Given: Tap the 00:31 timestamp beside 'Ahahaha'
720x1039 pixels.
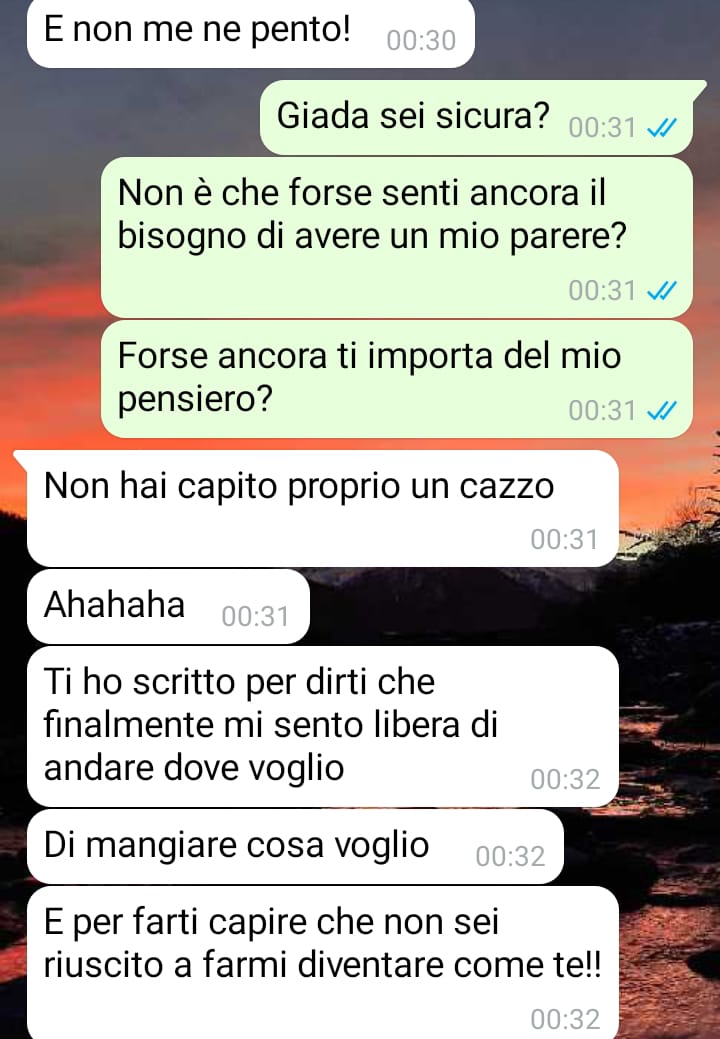Looking at the screenshot, I should 256,616.
